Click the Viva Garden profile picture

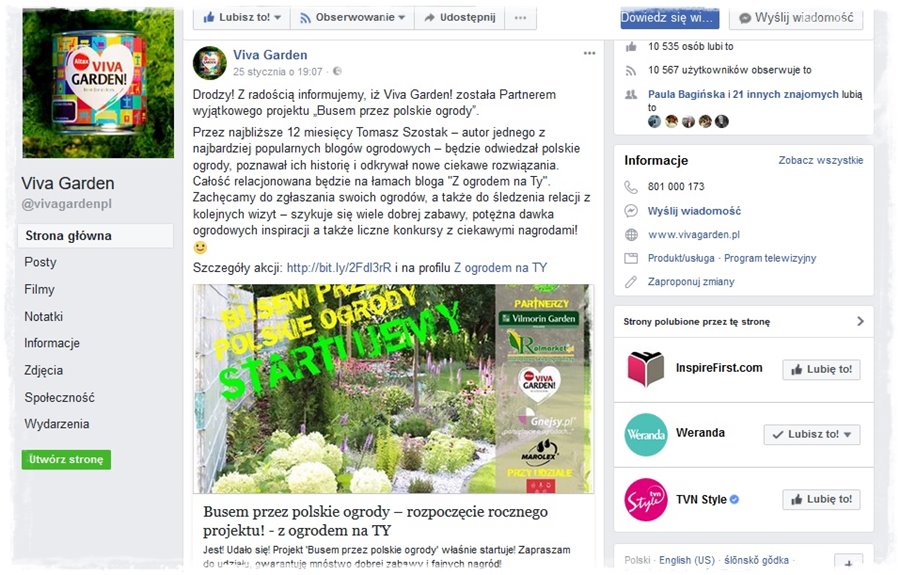click(x=98, y=83)
